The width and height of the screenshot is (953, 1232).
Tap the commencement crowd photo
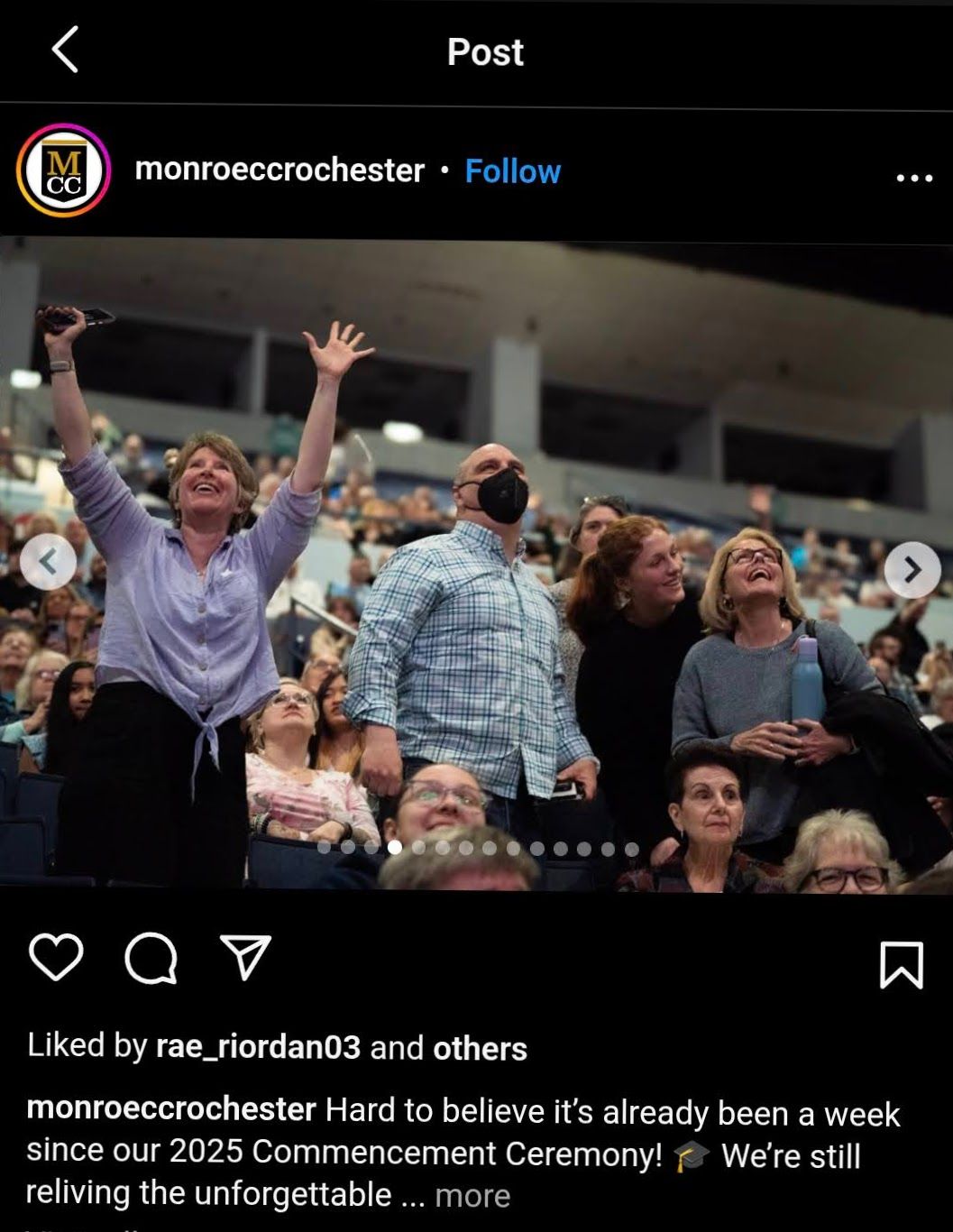tap(476, 565)
